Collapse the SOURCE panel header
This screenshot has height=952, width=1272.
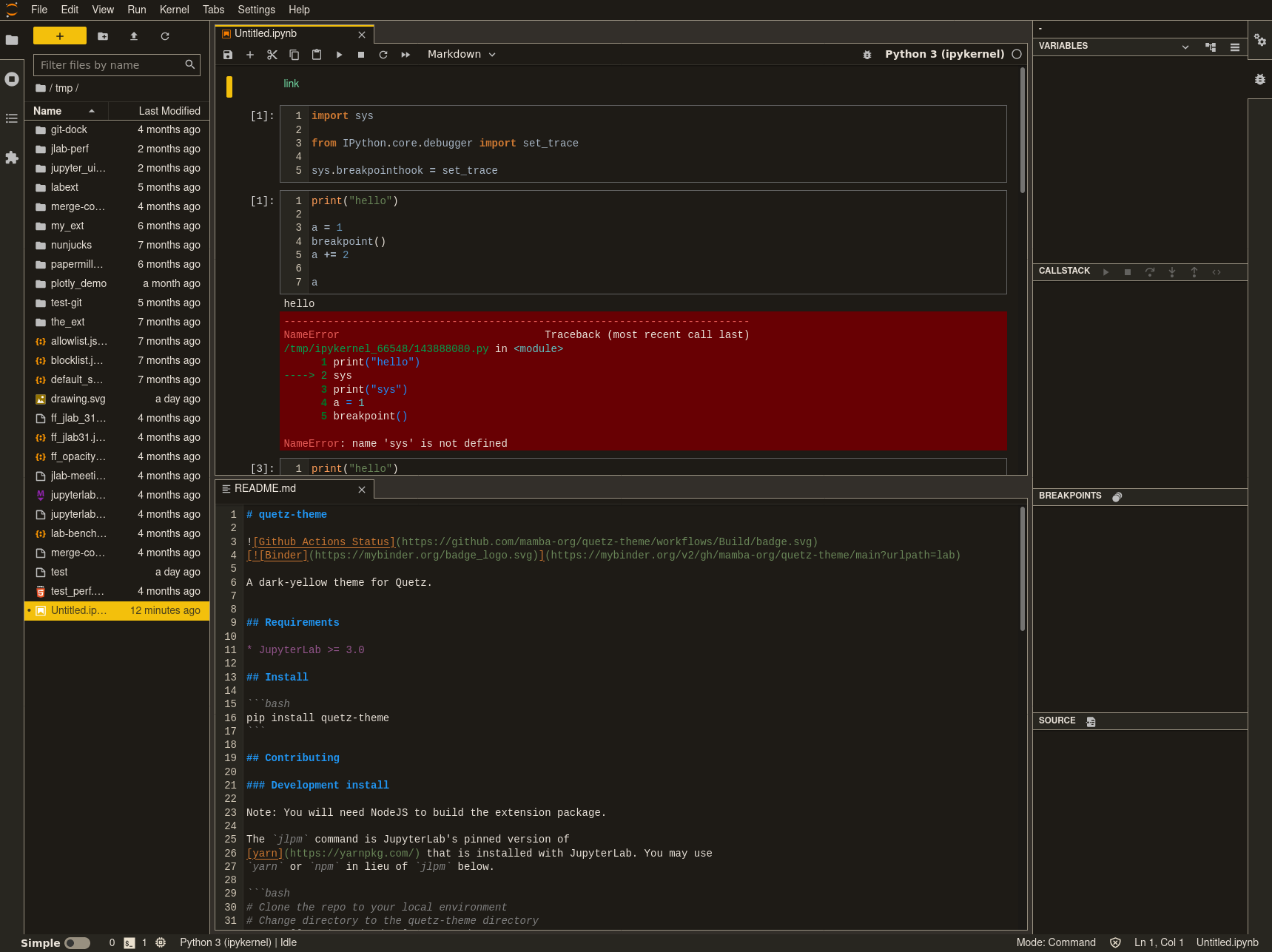coord(1057,720)
